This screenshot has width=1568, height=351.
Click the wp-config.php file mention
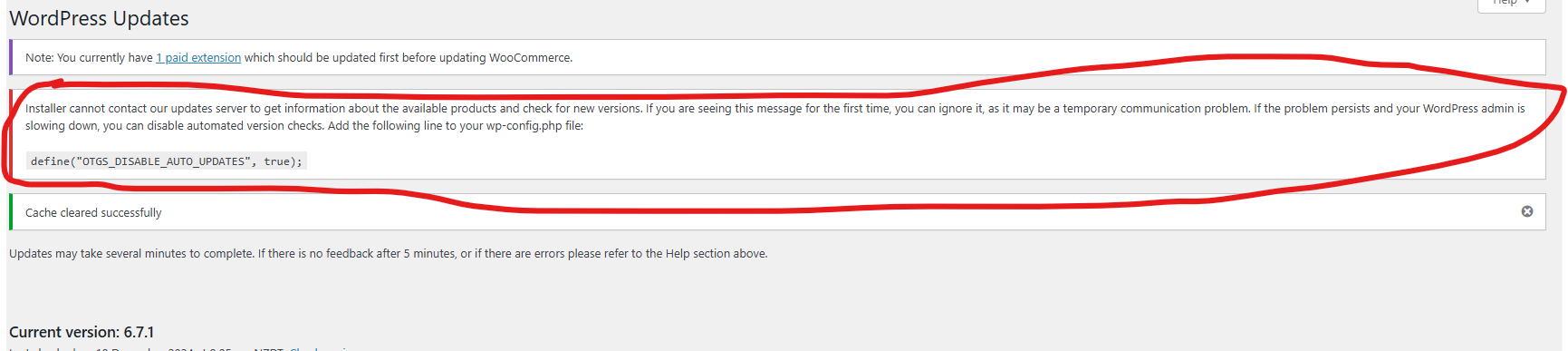pos(524,126)
